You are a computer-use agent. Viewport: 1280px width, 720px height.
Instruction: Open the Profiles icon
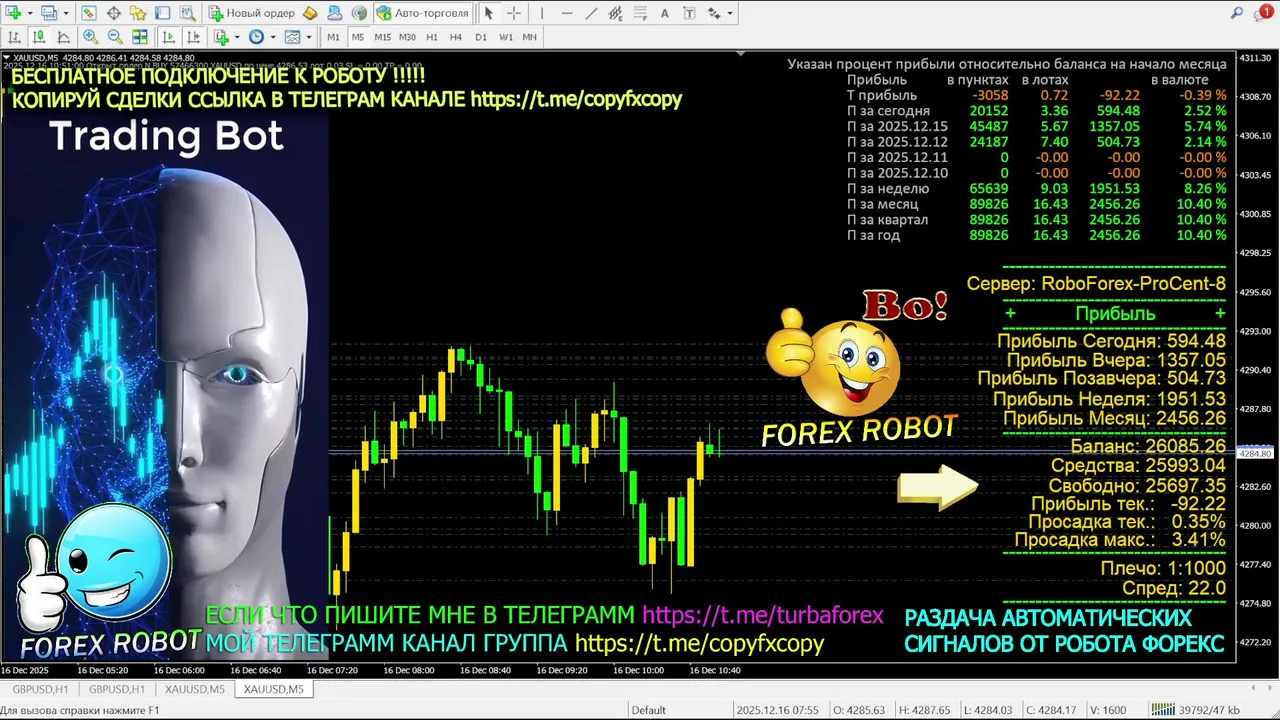(49, 13)
